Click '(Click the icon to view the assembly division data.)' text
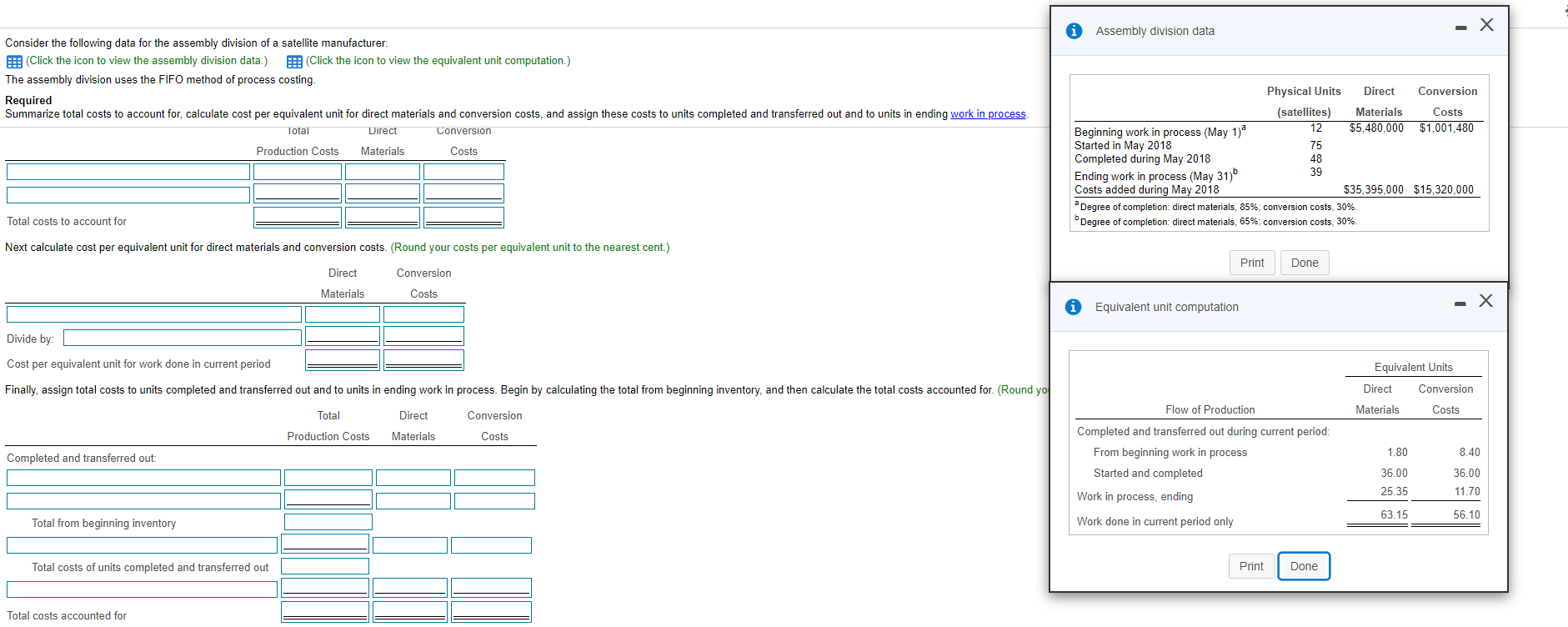The width and height of the screenshot is (1568, 627). click(147, 61)
